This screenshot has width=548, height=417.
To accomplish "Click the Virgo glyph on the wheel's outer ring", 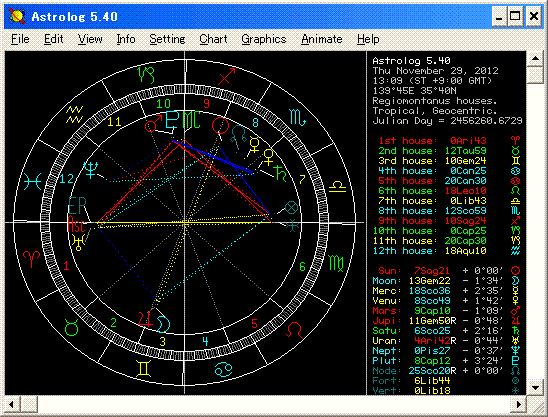I will (337, 264).
